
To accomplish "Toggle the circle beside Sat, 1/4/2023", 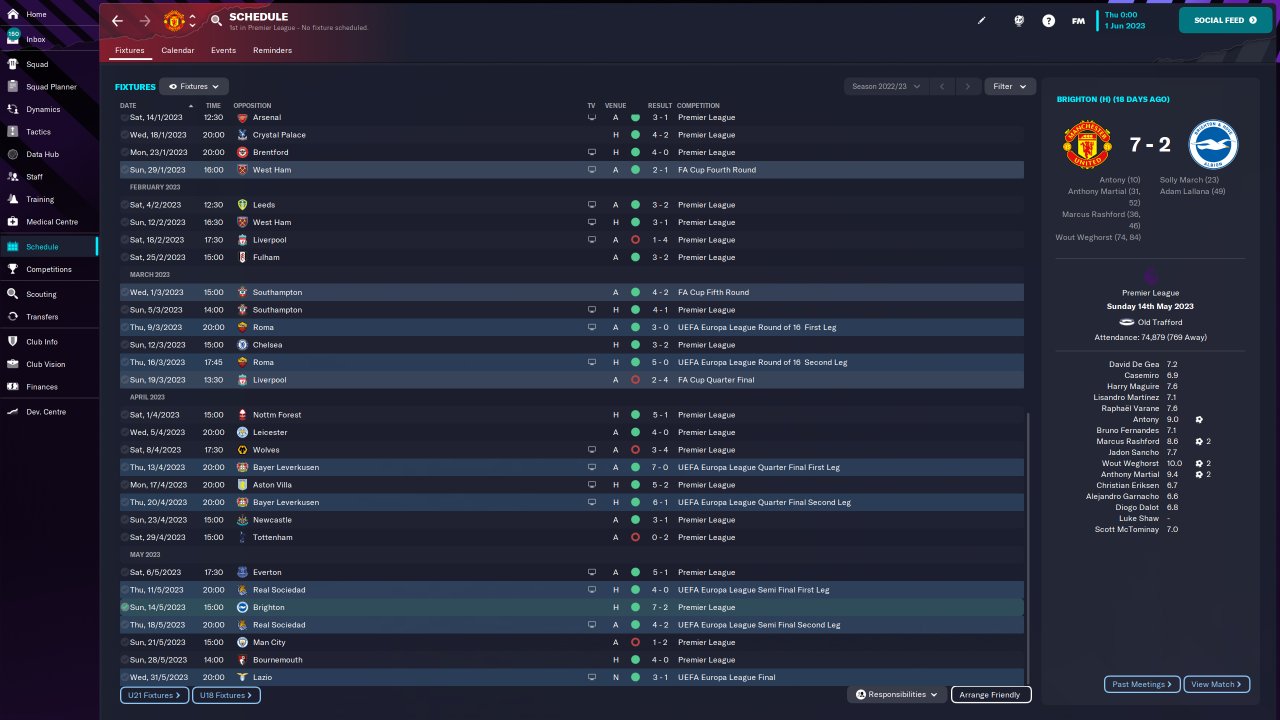I will coord(125,415).
